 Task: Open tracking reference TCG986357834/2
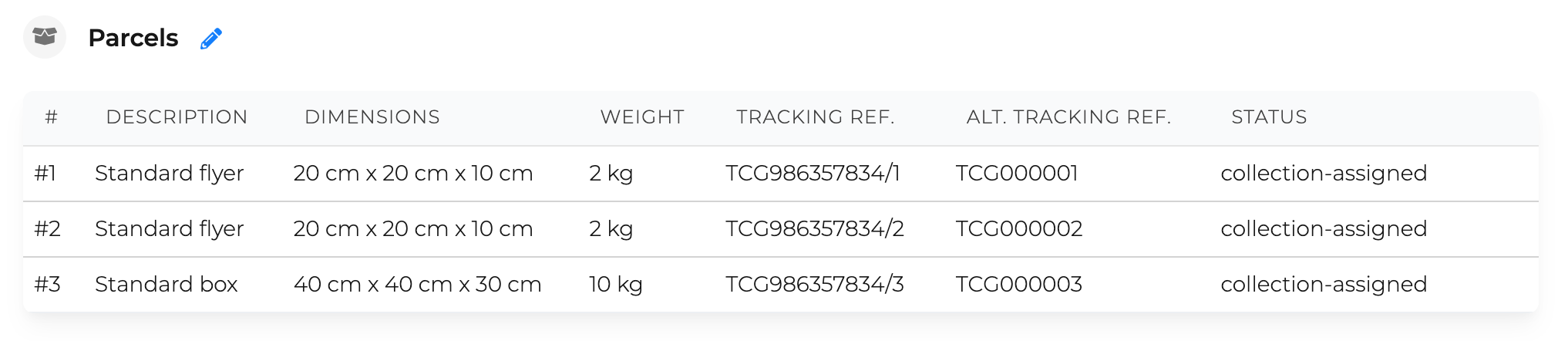coord(815,228)
